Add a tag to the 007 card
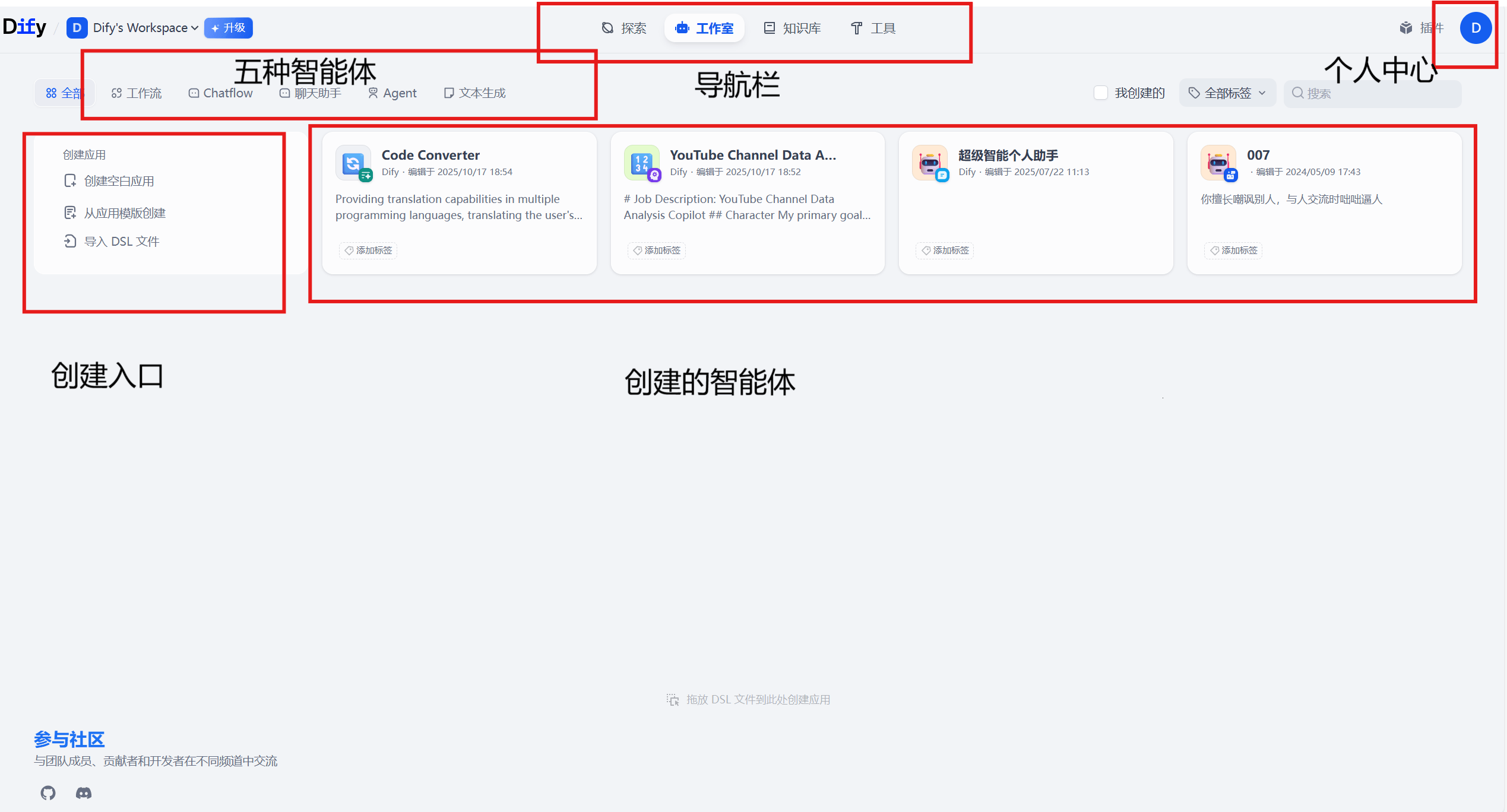 (x=1234, y=250)
